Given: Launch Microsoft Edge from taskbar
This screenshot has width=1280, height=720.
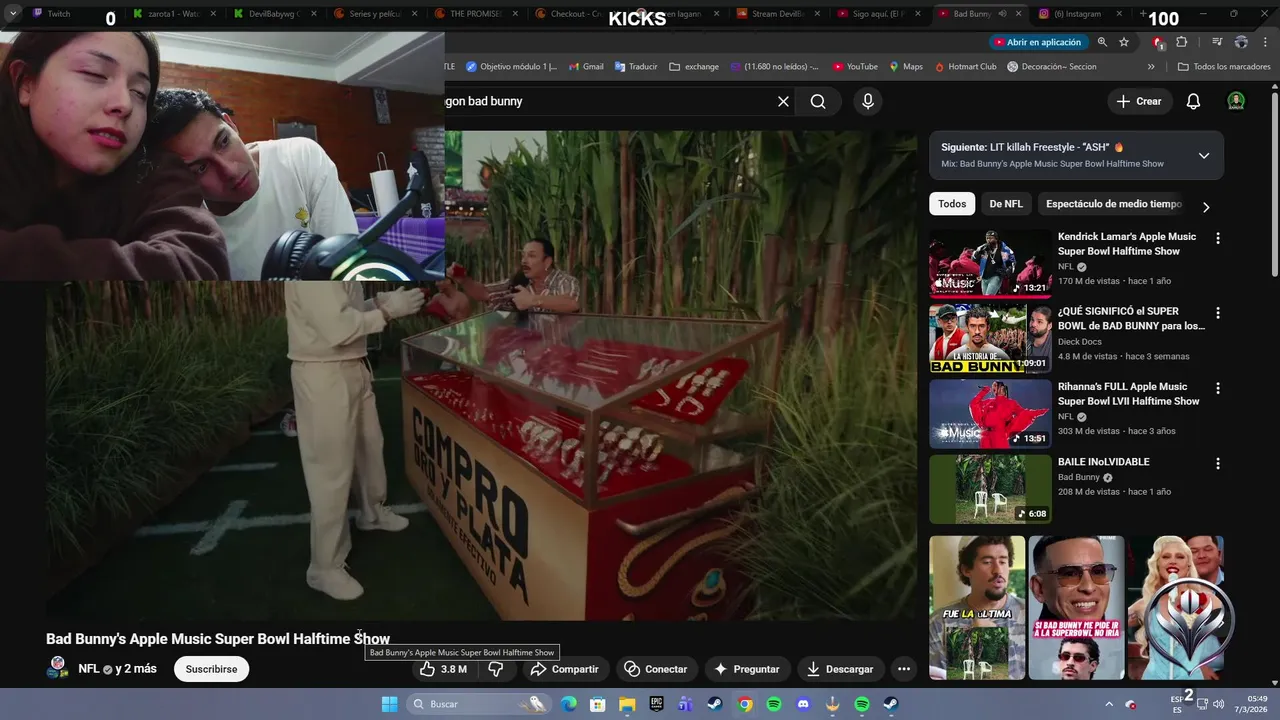Looking at the screenshot, I should (x=568, y=704).
